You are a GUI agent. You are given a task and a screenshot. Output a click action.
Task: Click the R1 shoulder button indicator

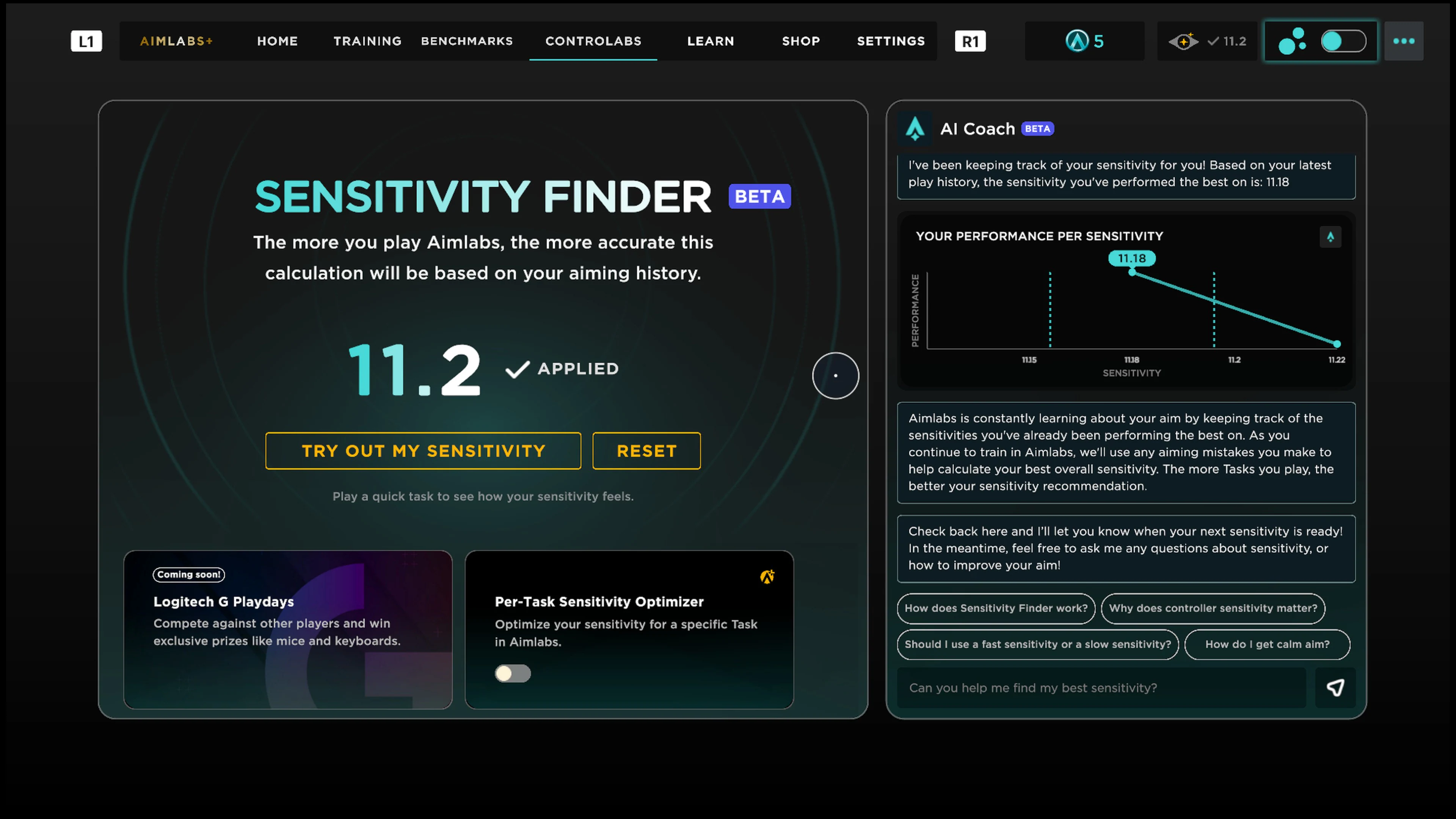971,41
